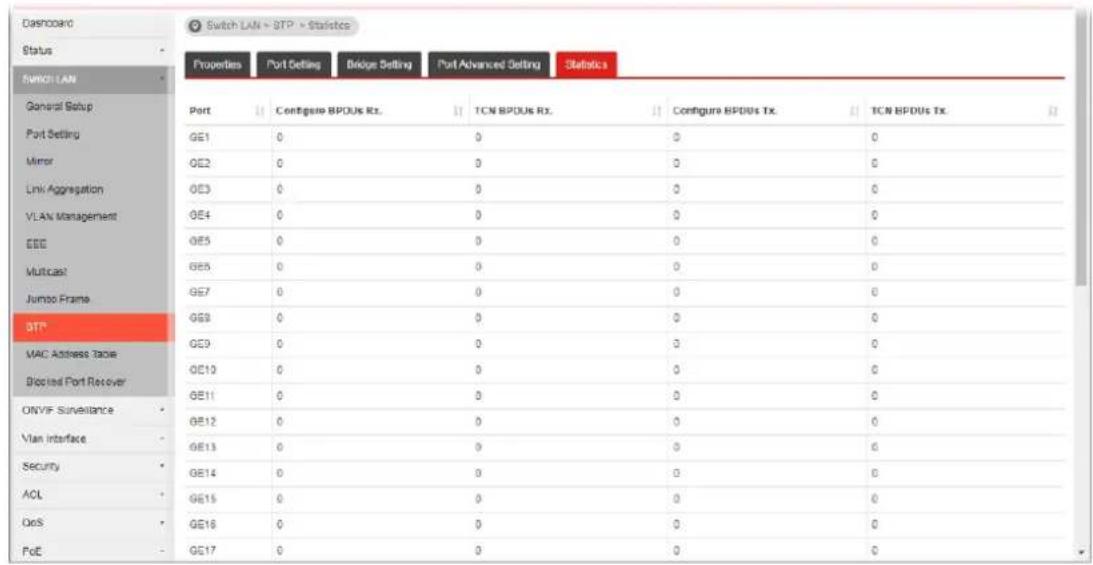This screenshot has width=1093, height=565.
Task: Select the GE4 port row
Action: (x=625, y=216)
